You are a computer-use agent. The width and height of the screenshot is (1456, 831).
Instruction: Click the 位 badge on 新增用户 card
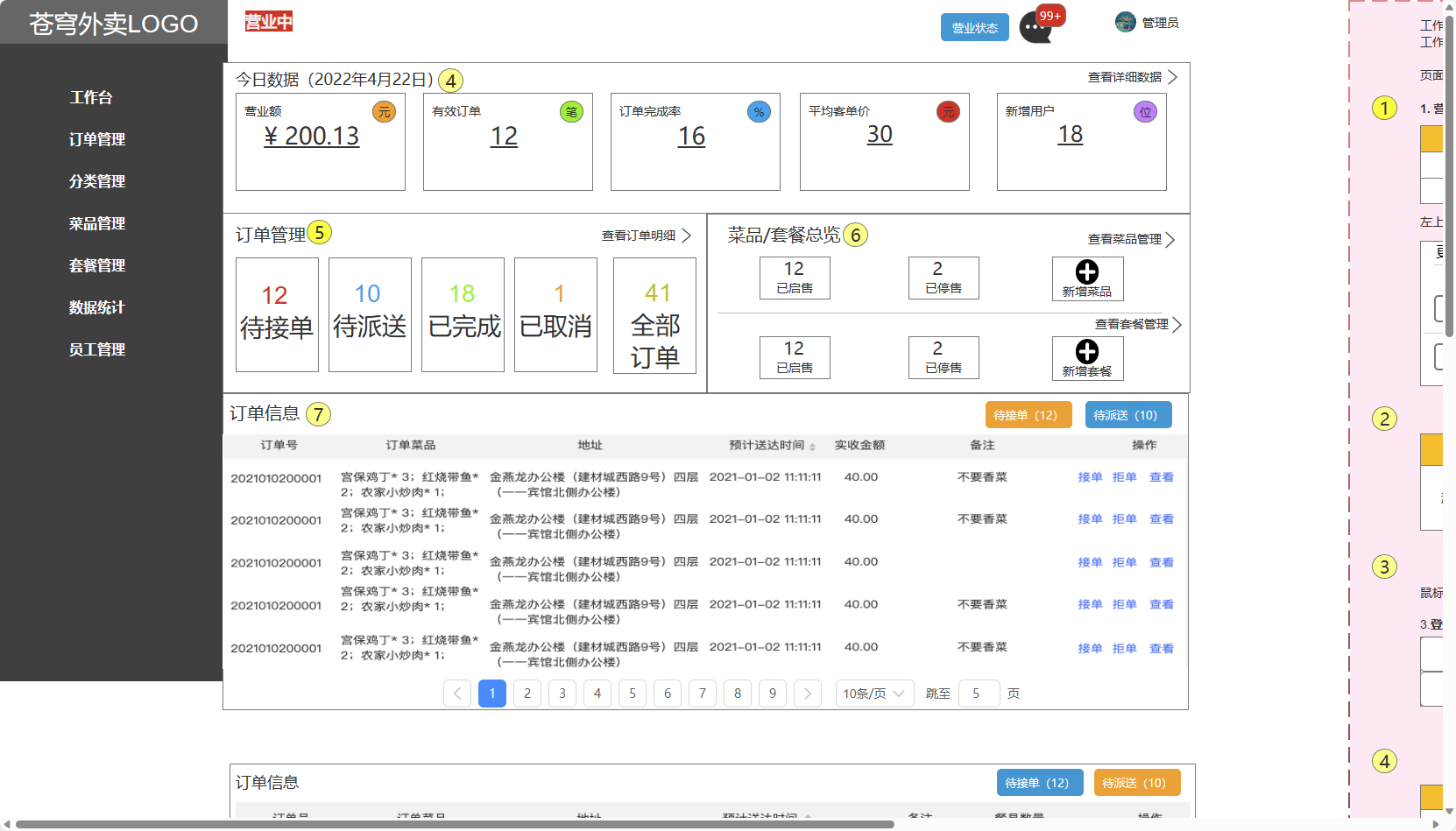1145,111
